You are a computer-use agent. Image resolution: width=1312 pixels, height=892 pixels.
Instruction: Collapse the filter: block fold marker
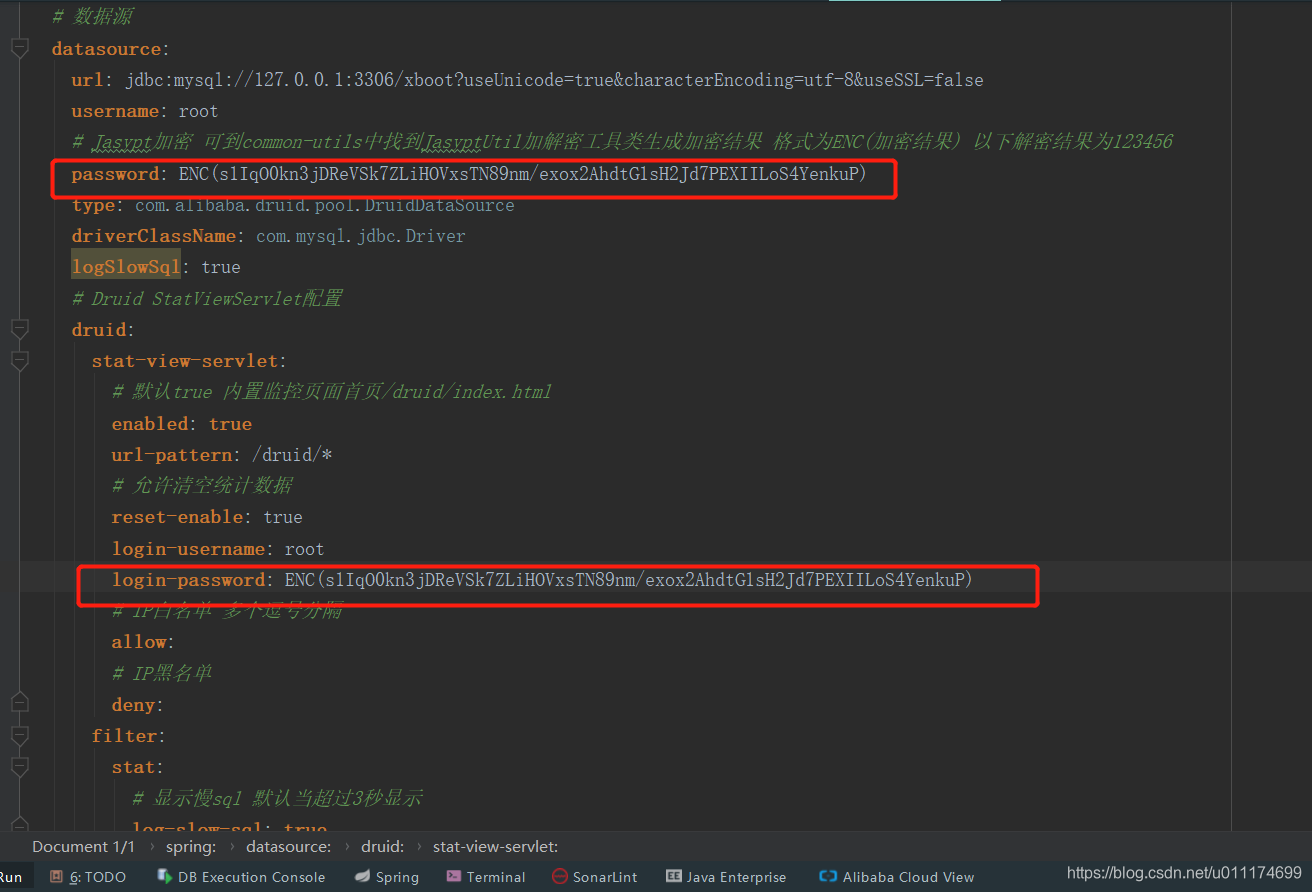point(19,735)
